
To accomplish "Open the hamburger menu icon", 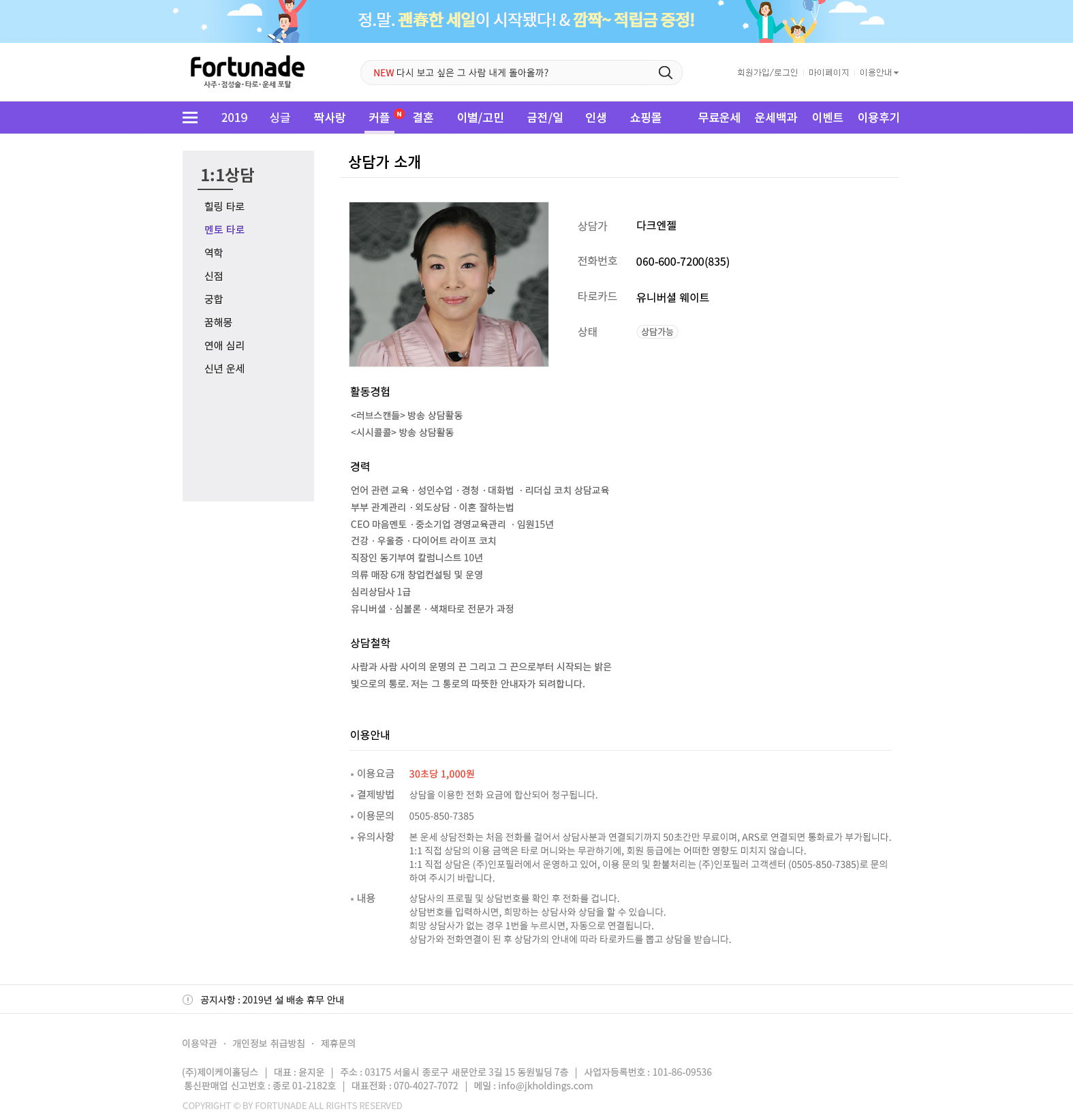I will 190,118.
